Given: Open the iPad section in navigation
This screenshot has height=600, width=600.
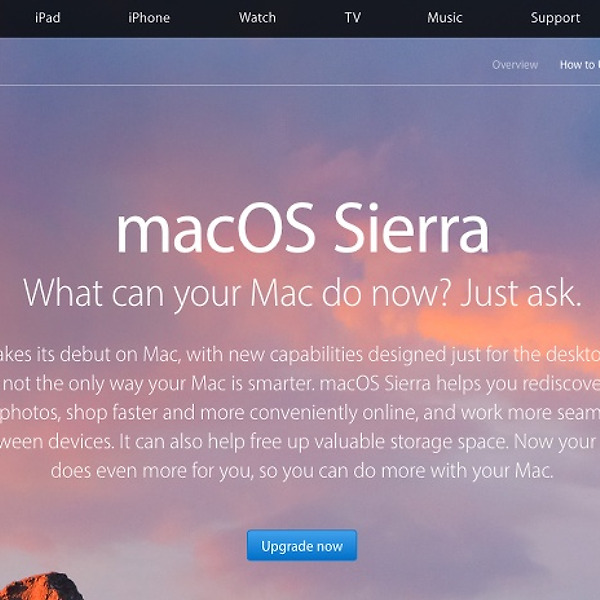Looking at the screenshot, I should tap(47, 18).
